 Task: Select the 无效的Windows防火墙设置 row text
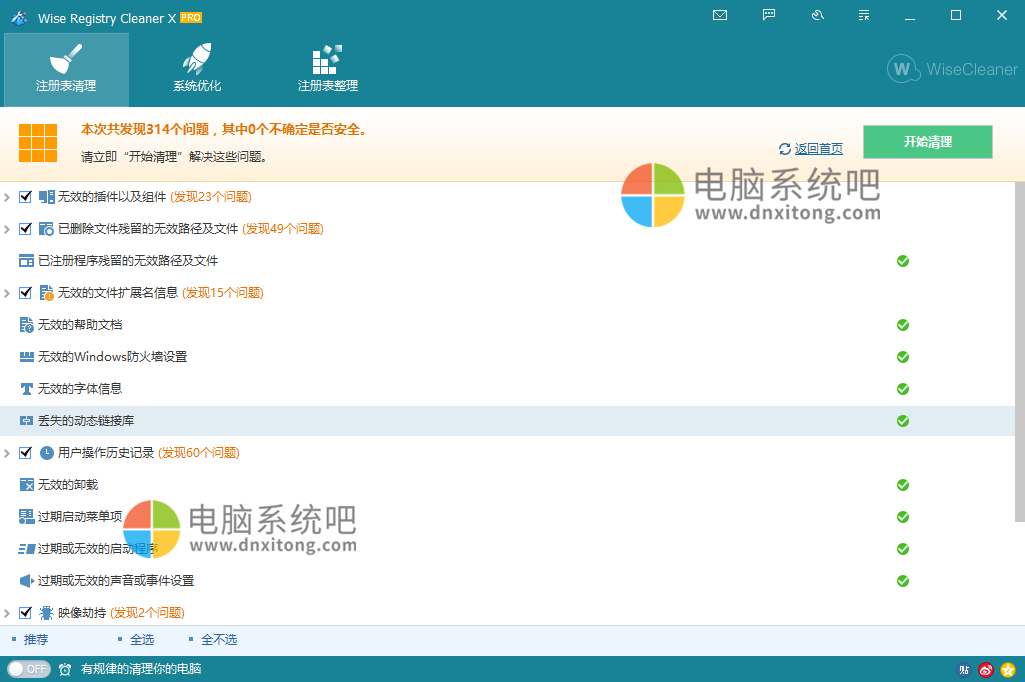(112, 357)
